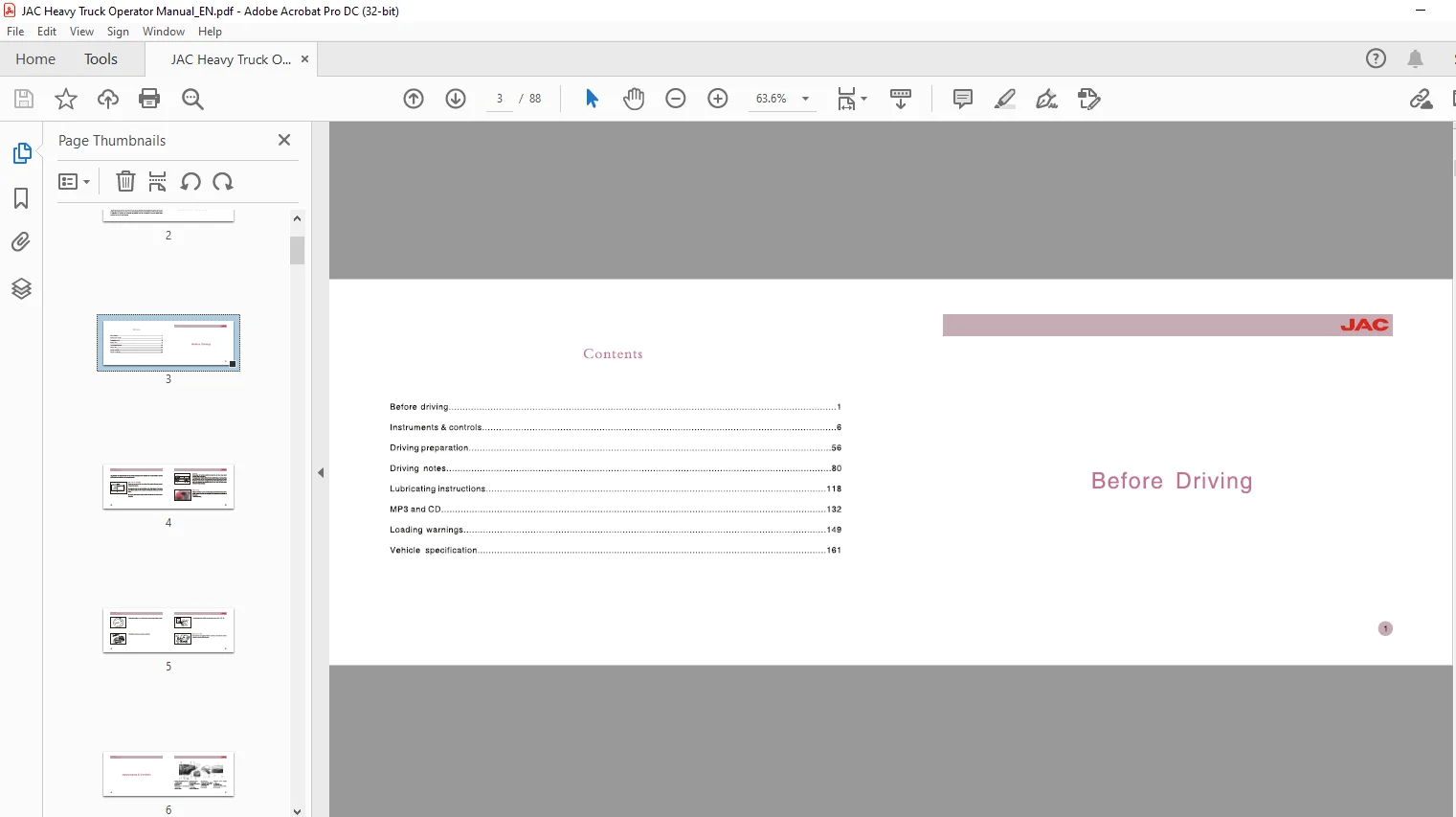Print the document using the printer icon
The height and width of the screenshot is (817, 1456).
(x=149, y=99)
